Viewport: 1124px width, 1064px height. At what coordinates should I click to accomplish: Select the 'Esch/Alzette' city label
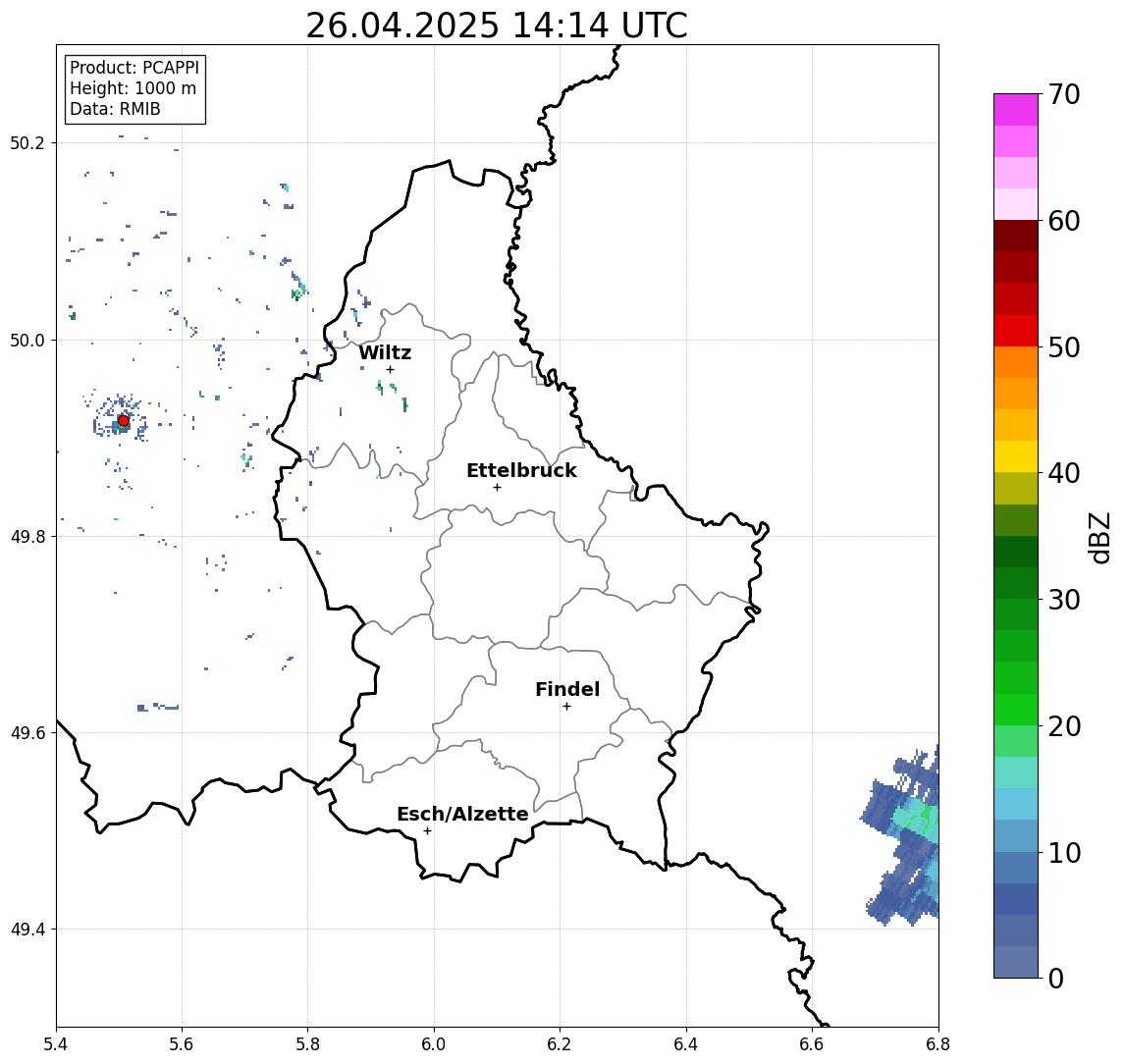[462, 814]
